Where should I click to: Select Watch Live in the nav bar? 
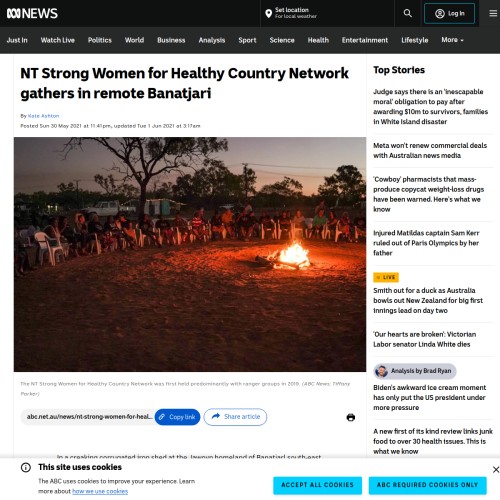click(58, 40)
